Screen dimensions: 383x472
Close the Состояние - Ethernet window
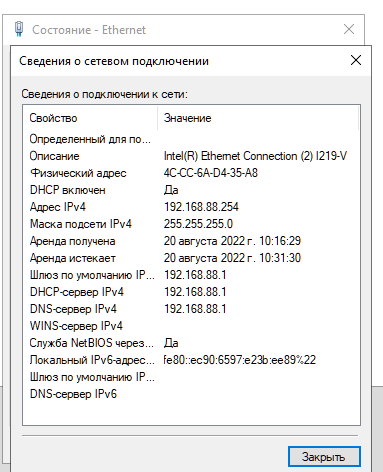(349, 29)
